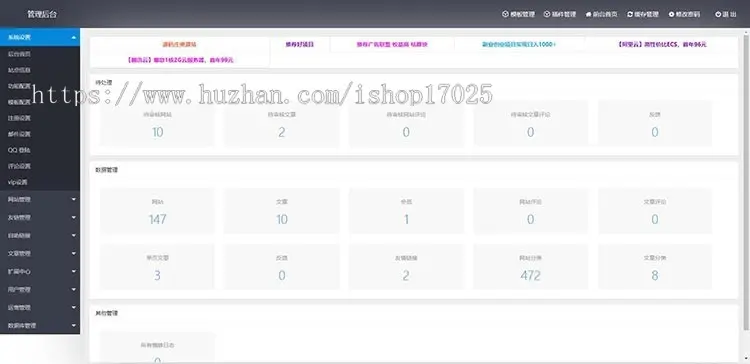Click the icon beside 修改密码
The width and height of the screenshot is (750, 364).
(x=672, y=14)
